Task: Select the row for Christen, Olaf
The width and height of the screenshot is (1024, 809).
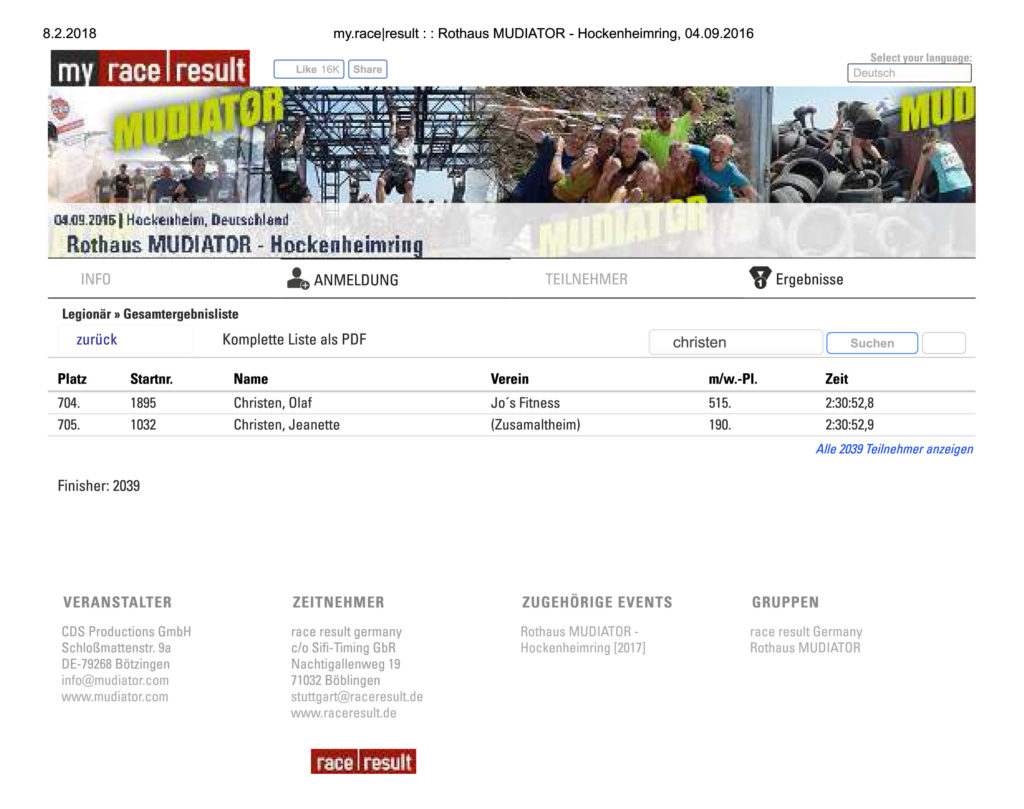Action: (511, 403)
